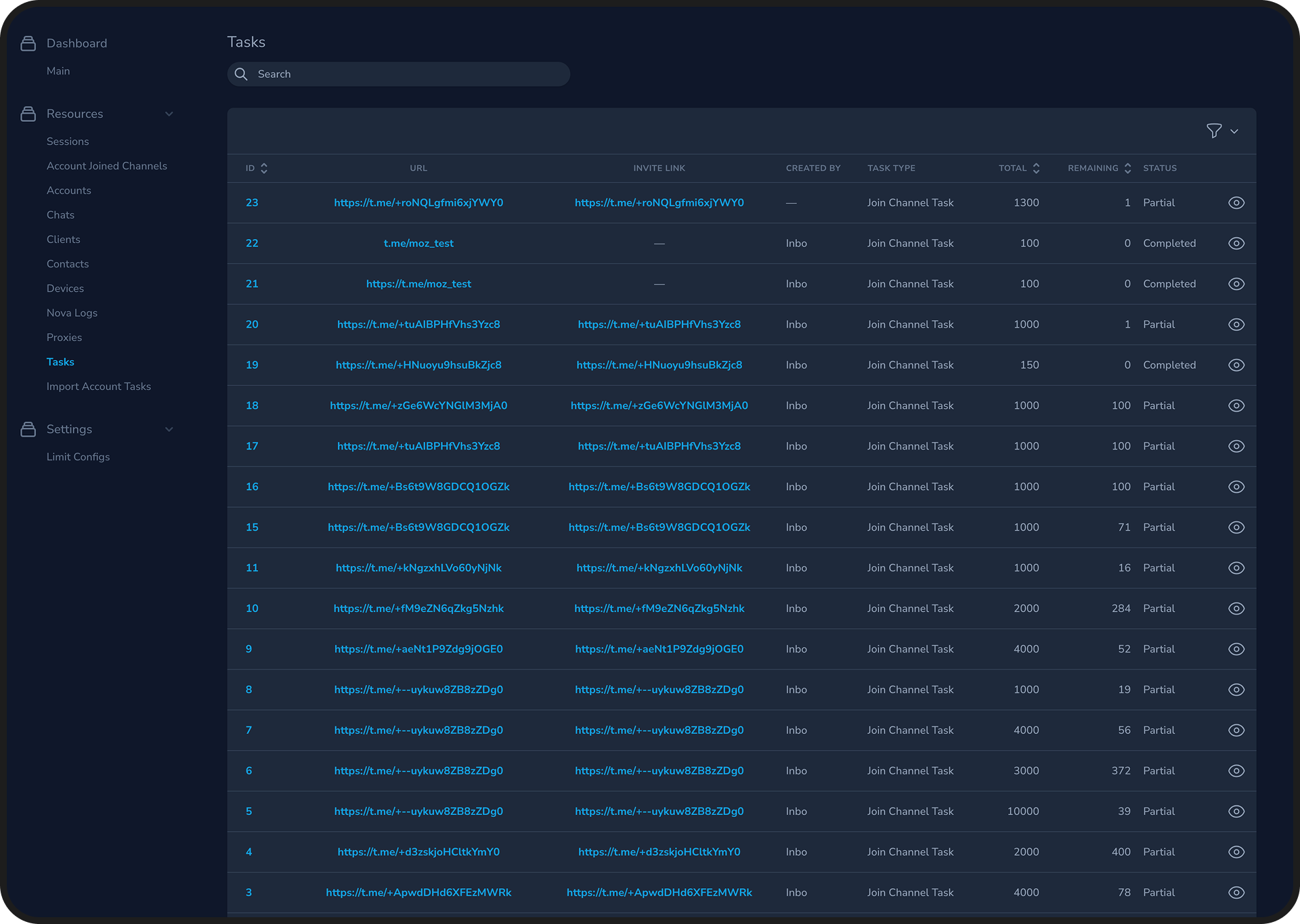
Task: Click Completed status in row 19
Action: click(1169, 366)
